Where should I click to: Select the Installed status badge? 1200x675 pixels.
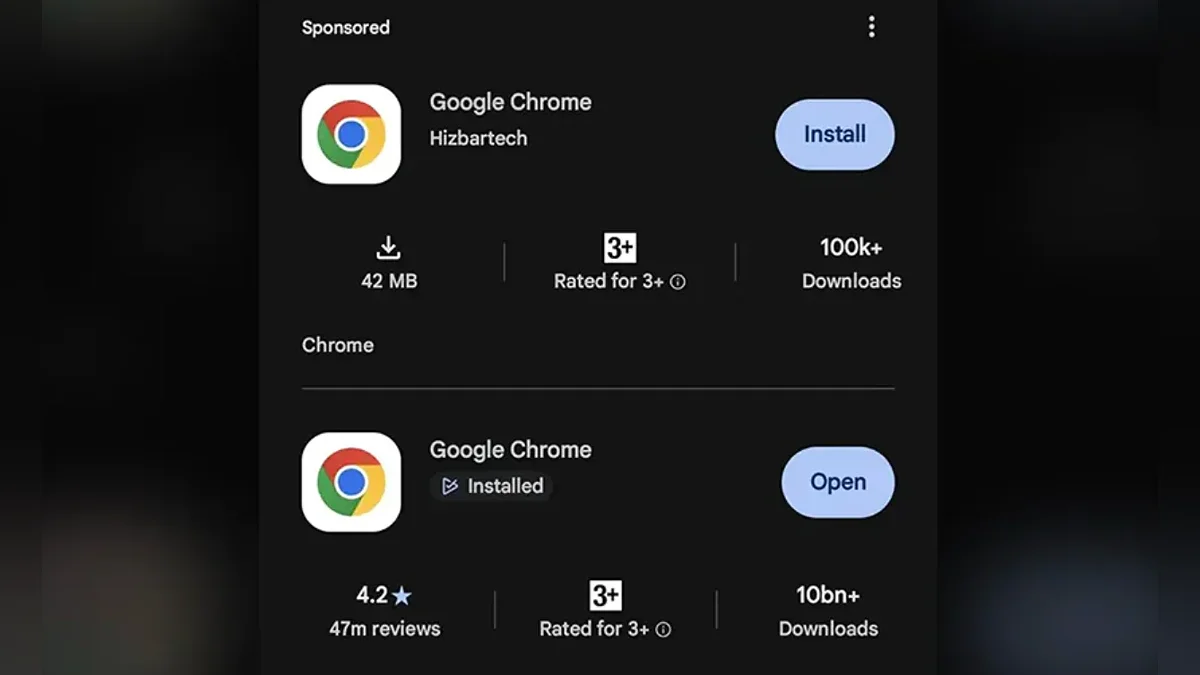point(491,486)
